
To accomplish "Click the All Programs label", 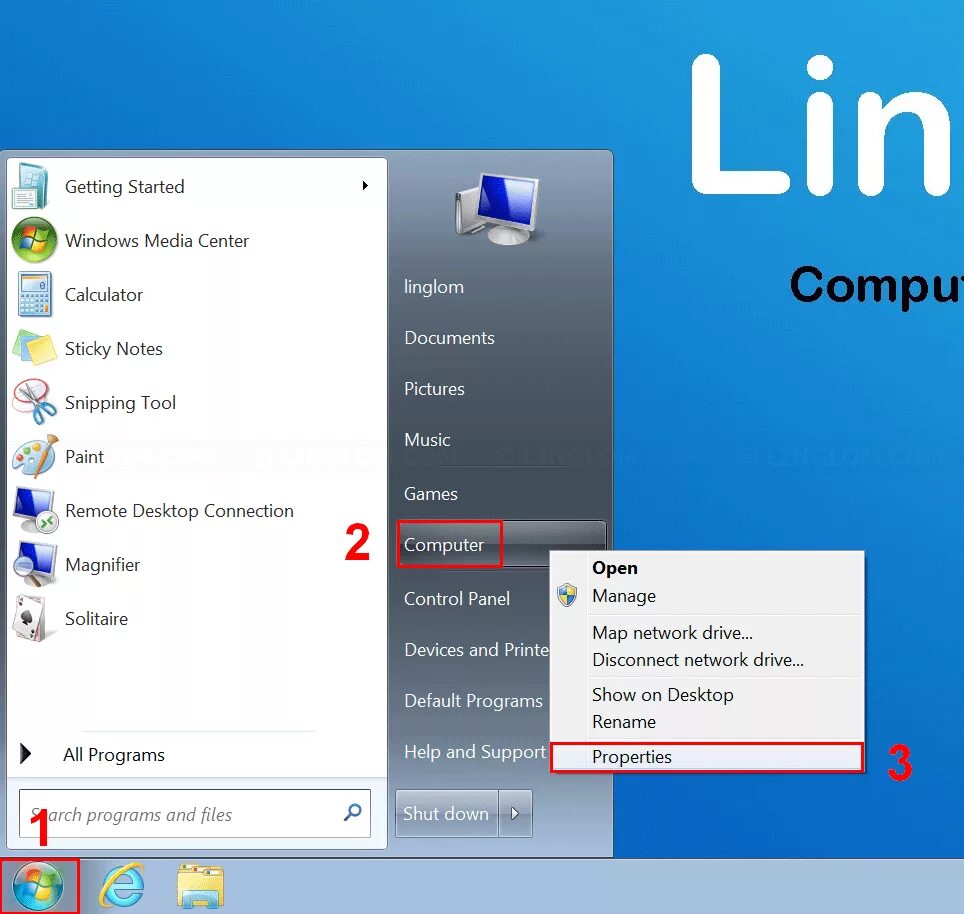I will 114,754.
